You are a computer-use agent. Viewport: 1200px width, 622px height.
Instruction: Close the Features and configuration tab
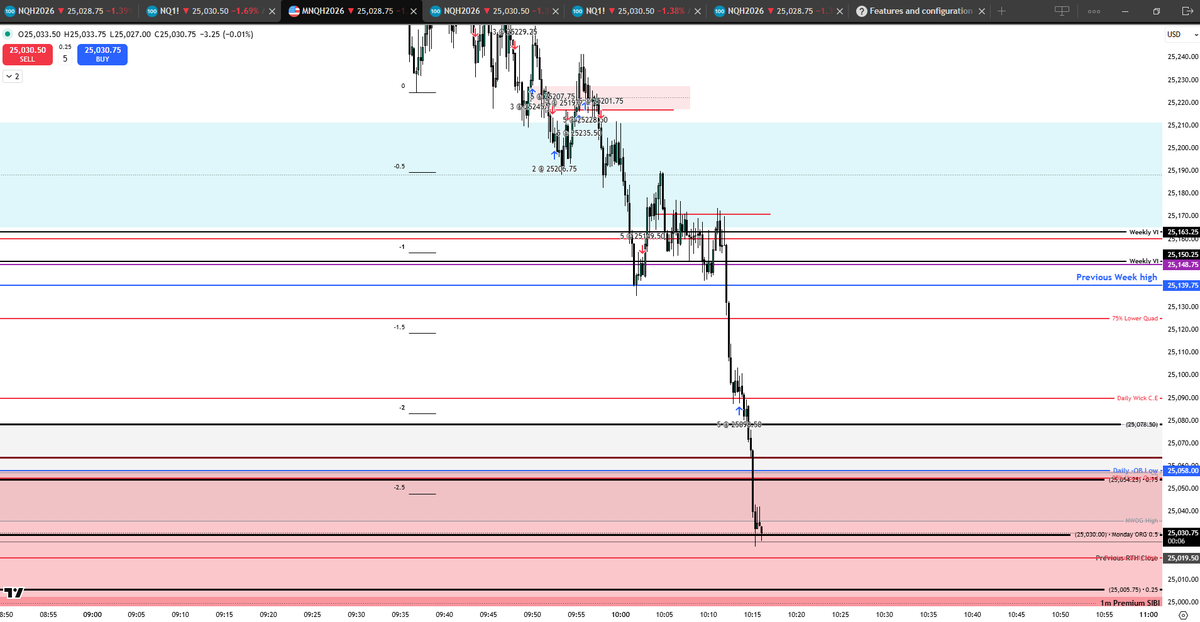(x=981, y=11)
